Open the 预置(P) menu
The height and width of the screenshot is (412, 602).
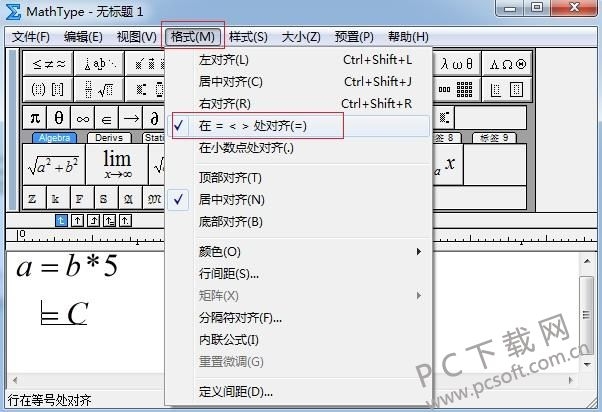(x=354, y=37)
